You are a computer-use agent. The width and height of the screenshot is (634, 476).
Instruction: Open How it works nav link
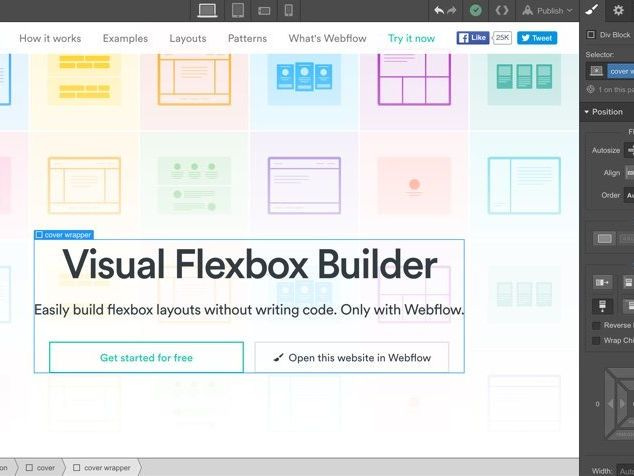pyautogui.click(x=50, y=38)
